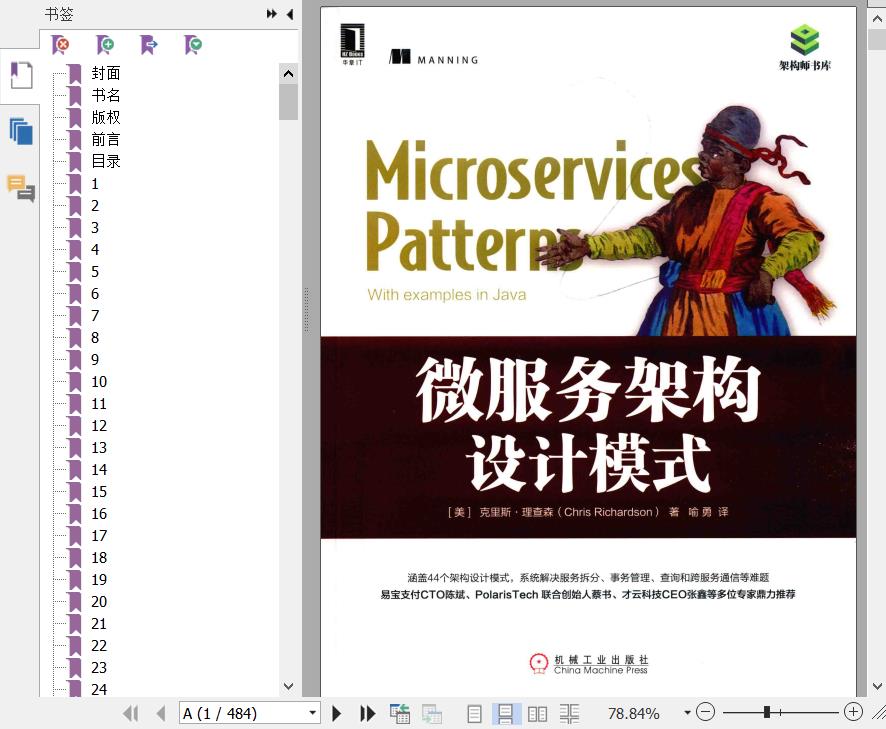886x729 pixels.
Task: Switch to two-page facing view
Action: [537, 714]
